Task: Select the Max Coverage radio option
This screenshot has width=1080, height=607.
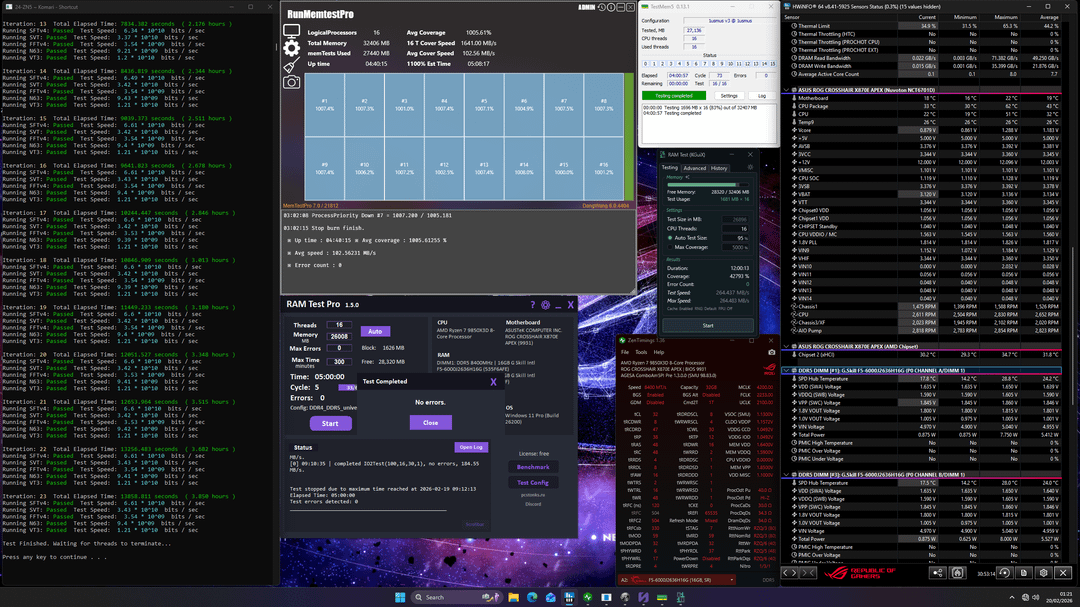Action: [x=669, y=247]
